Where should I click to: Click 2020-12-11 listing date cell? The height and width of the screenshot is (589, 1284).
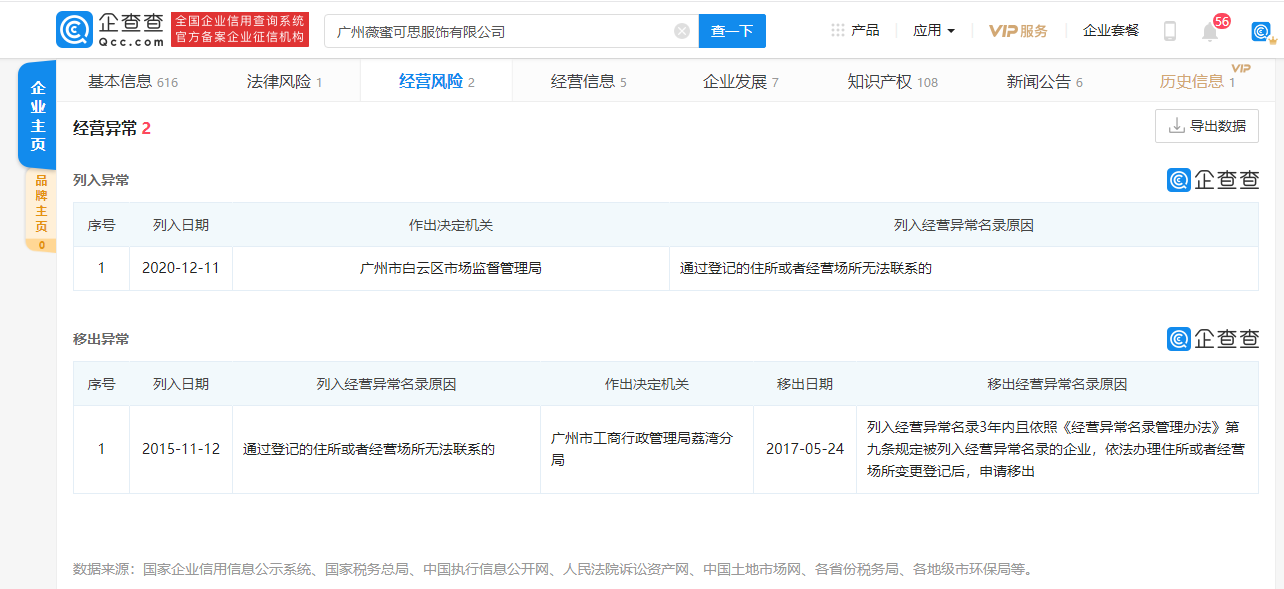click(x=181, y=268)
